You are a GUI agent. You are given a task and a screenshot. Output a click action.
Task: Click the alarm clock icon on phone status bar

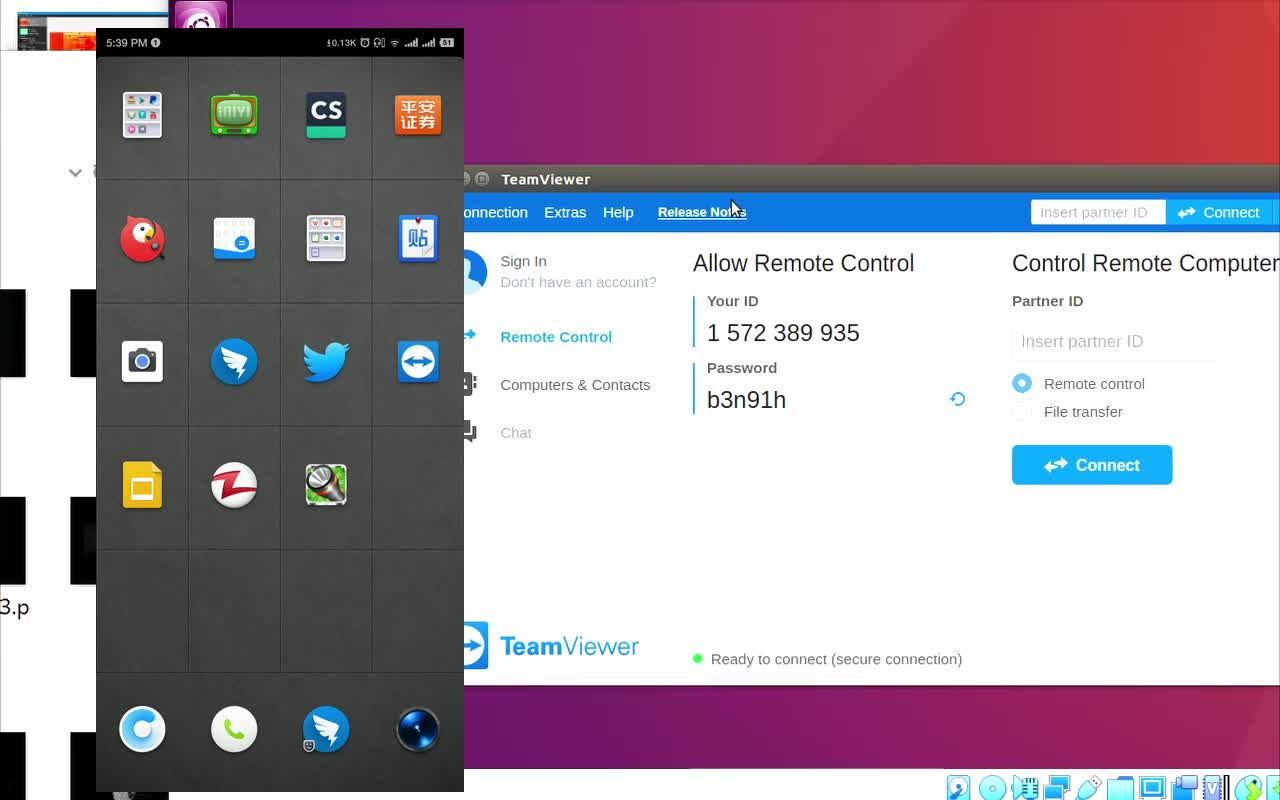tap(365, 43)
